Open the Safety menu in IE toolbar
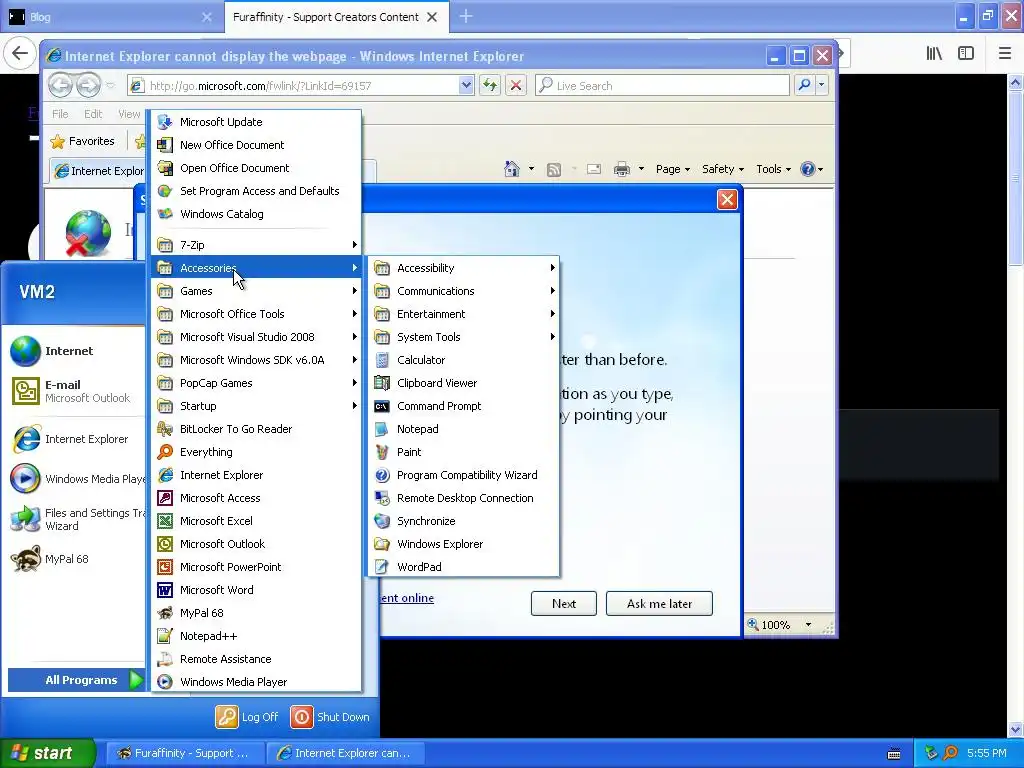 pos(723,169)
